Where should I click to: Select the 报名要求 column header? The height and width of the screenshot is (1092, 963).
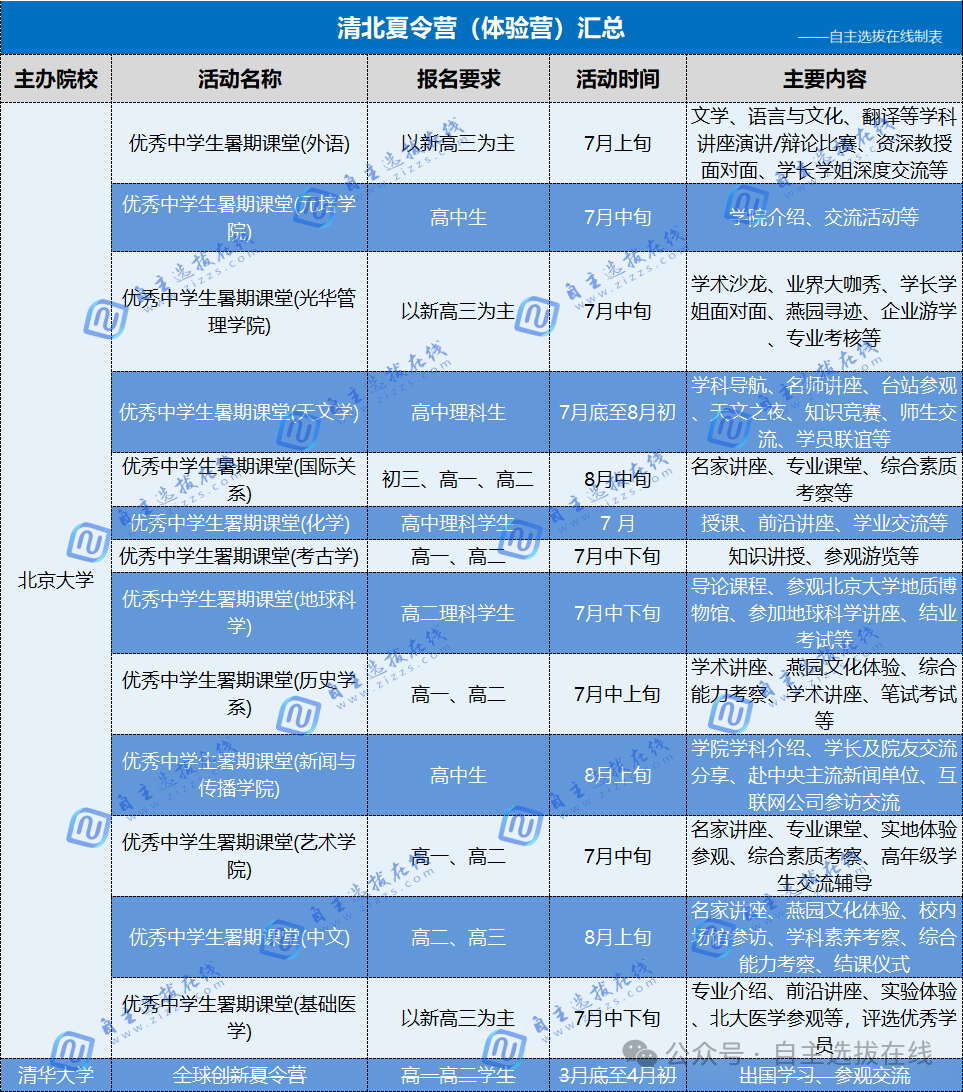(x=458, y=79)
